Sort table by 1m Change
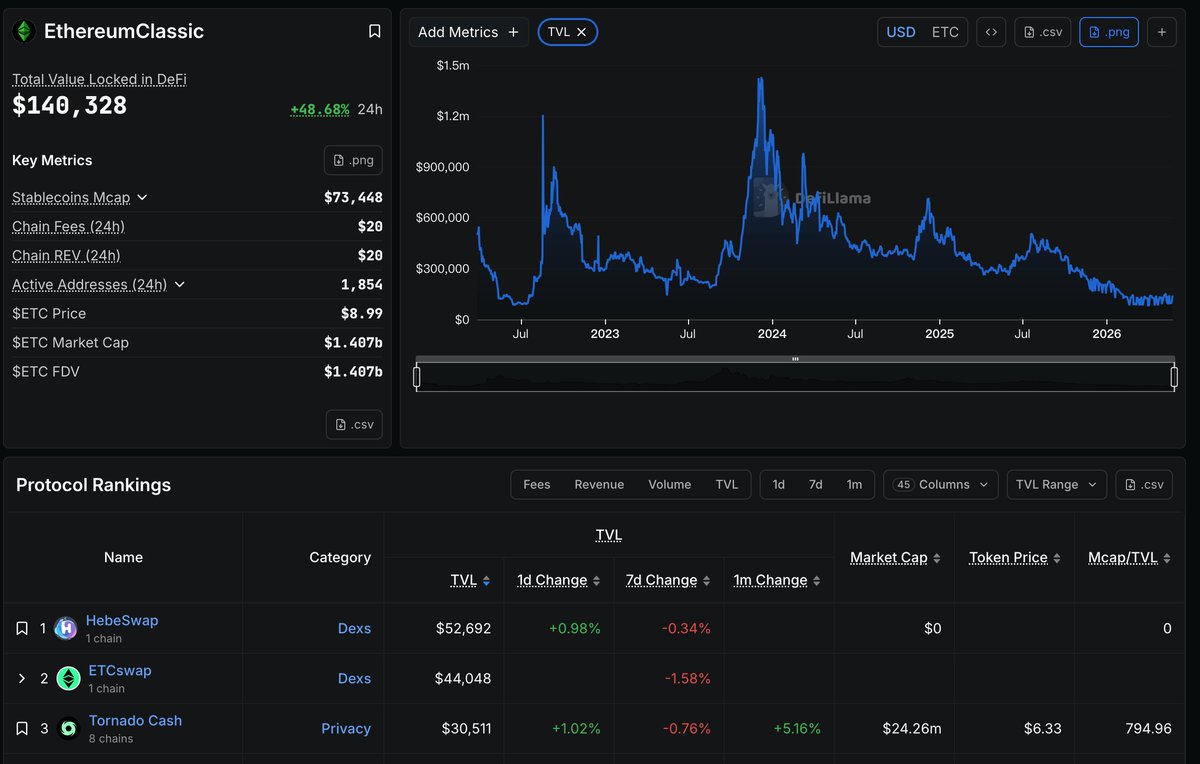The image size is (1200, 764). point(777,580)
